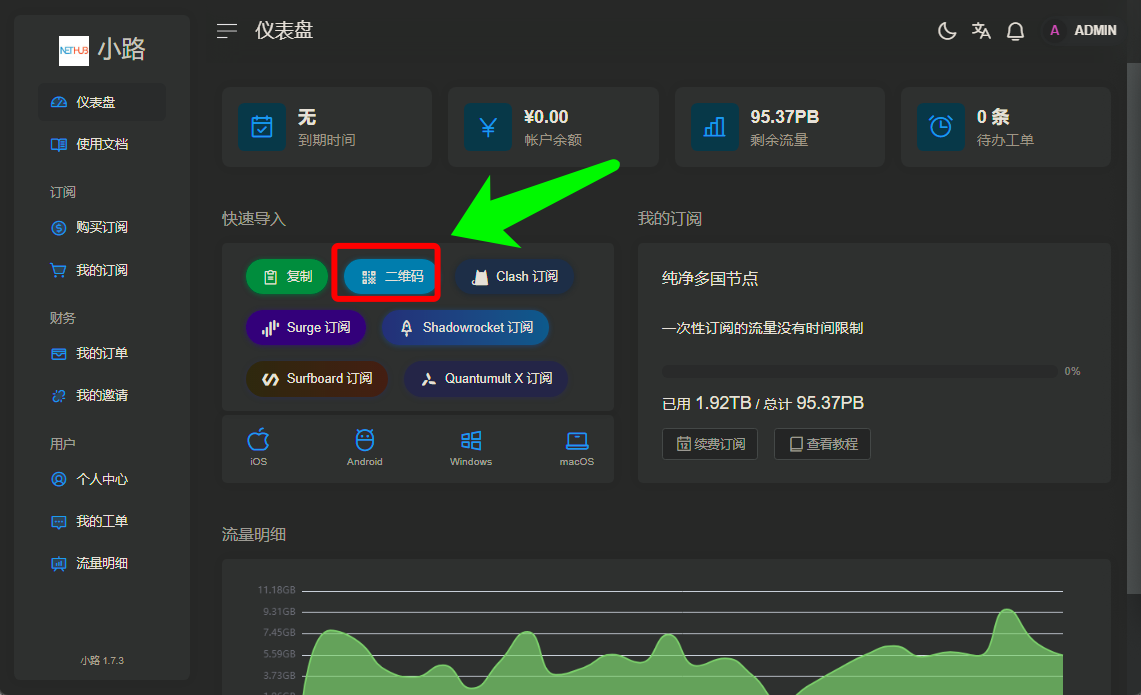
Task: Import via Quantumult X 订阅 button
Action: click(486, 379)
